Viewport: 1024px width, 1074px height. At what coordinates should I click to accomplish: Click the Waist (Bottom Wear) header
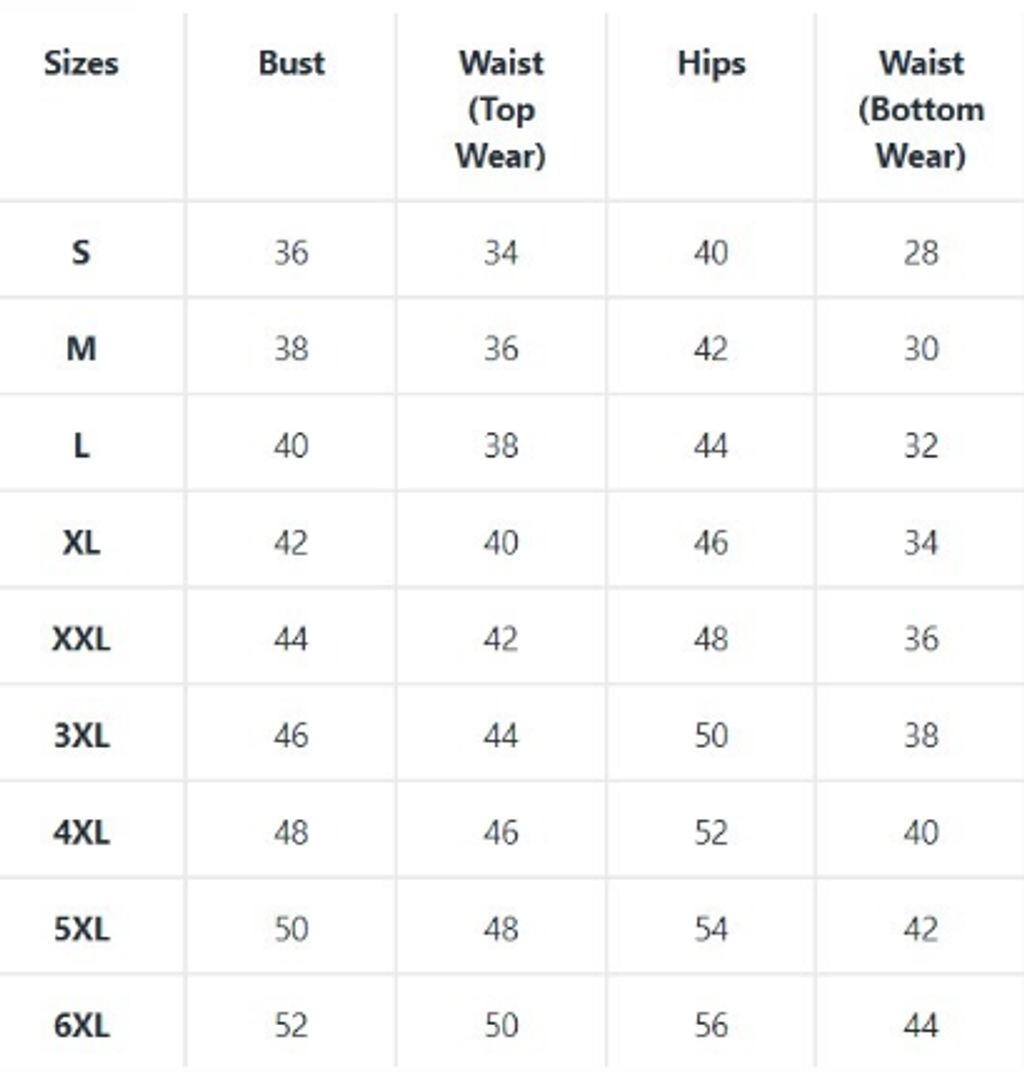tap(921, 109)
